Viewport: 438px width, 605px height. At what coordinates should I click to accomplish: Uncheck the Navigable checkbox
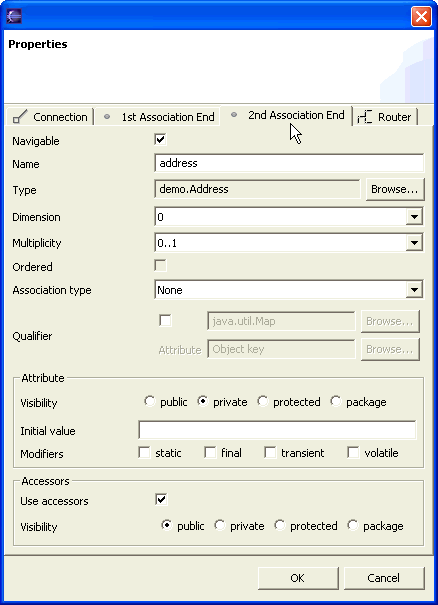(x=161, y=139)
